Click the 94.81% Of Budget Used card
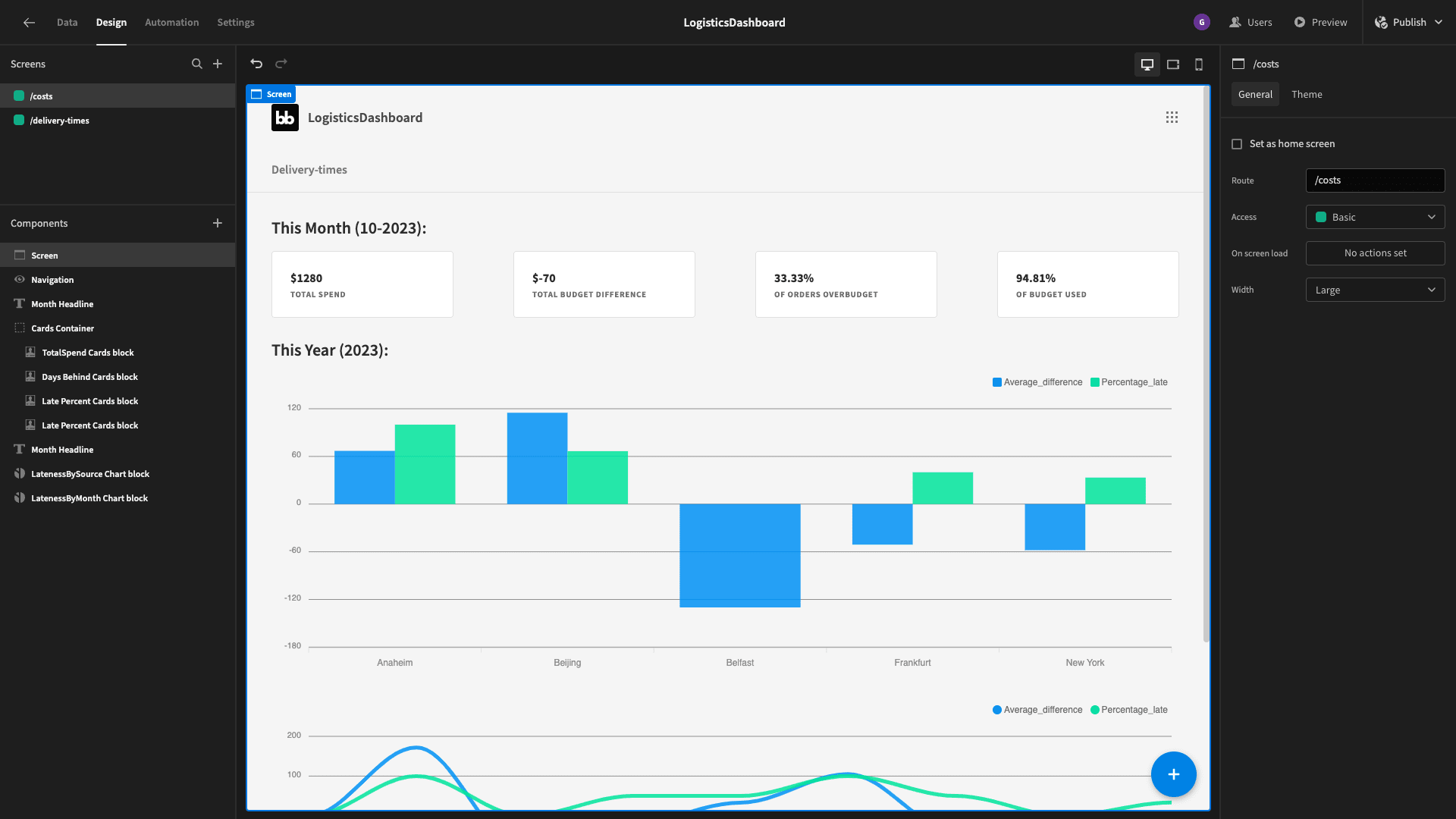Viewport: 1456px width, 819px height. [1087, 284]
